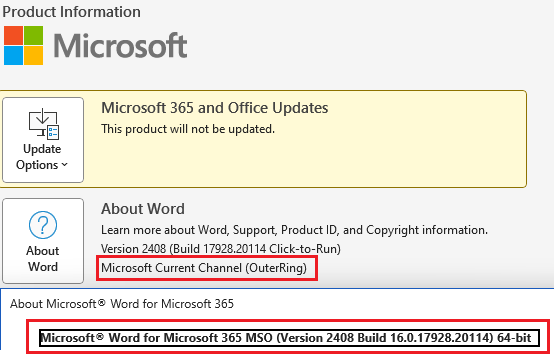The height and width of the screenshot is (361, 557).
Task: Click the Product Information heading
Action: pyautogui.click(x=71, y=12)
